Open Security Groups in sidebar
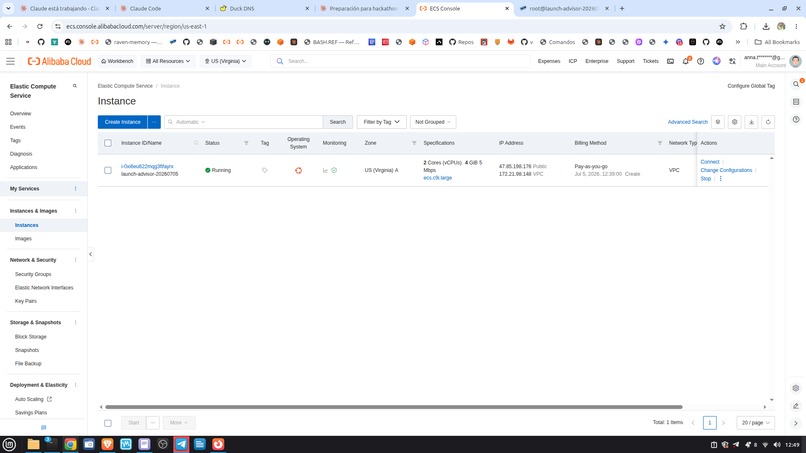The height and width of the screenshot is (453, 806). point(33,275)
